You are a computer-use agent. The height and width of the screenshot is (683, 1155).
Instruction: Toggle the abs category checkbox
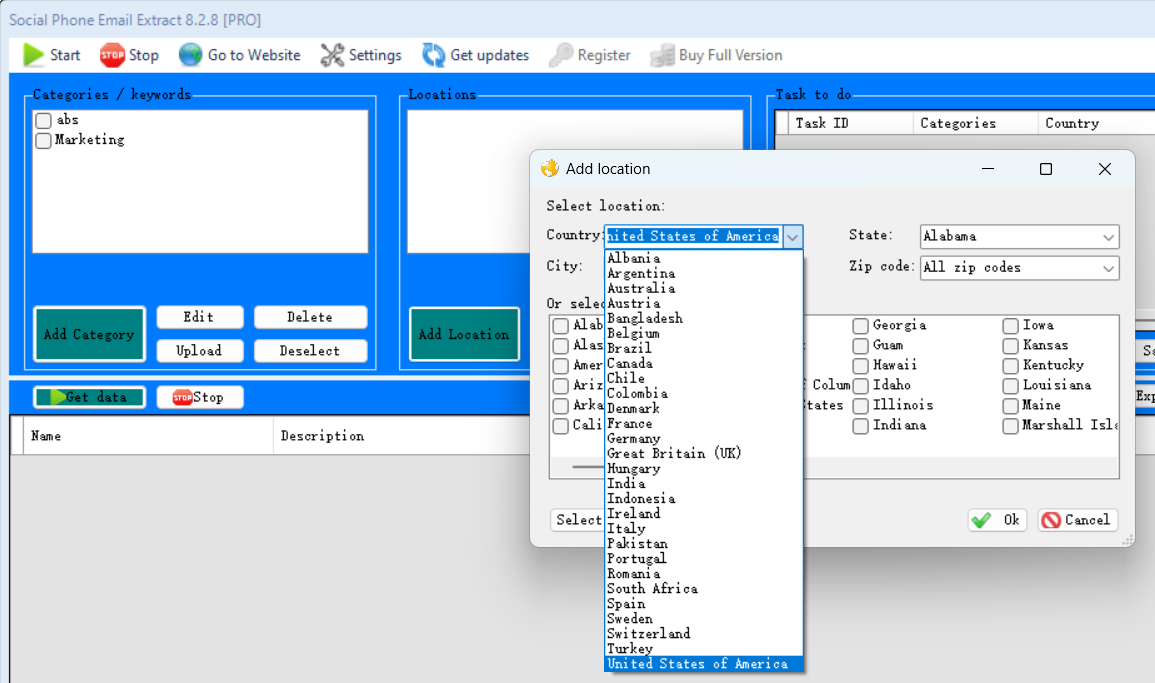tap(43, 121)
